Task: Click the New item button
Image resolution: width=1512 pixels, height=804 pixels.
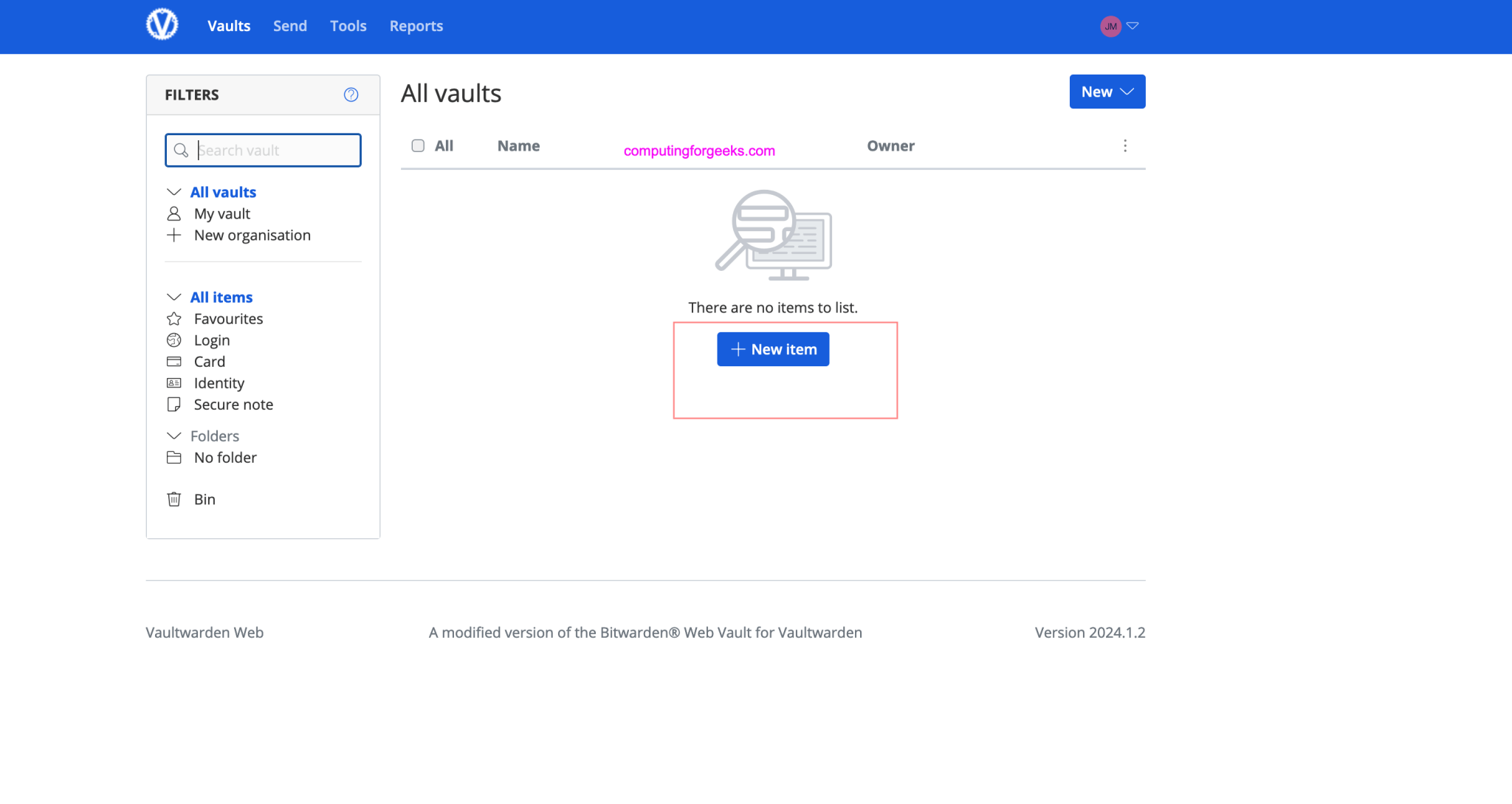Action: (773, 349)
